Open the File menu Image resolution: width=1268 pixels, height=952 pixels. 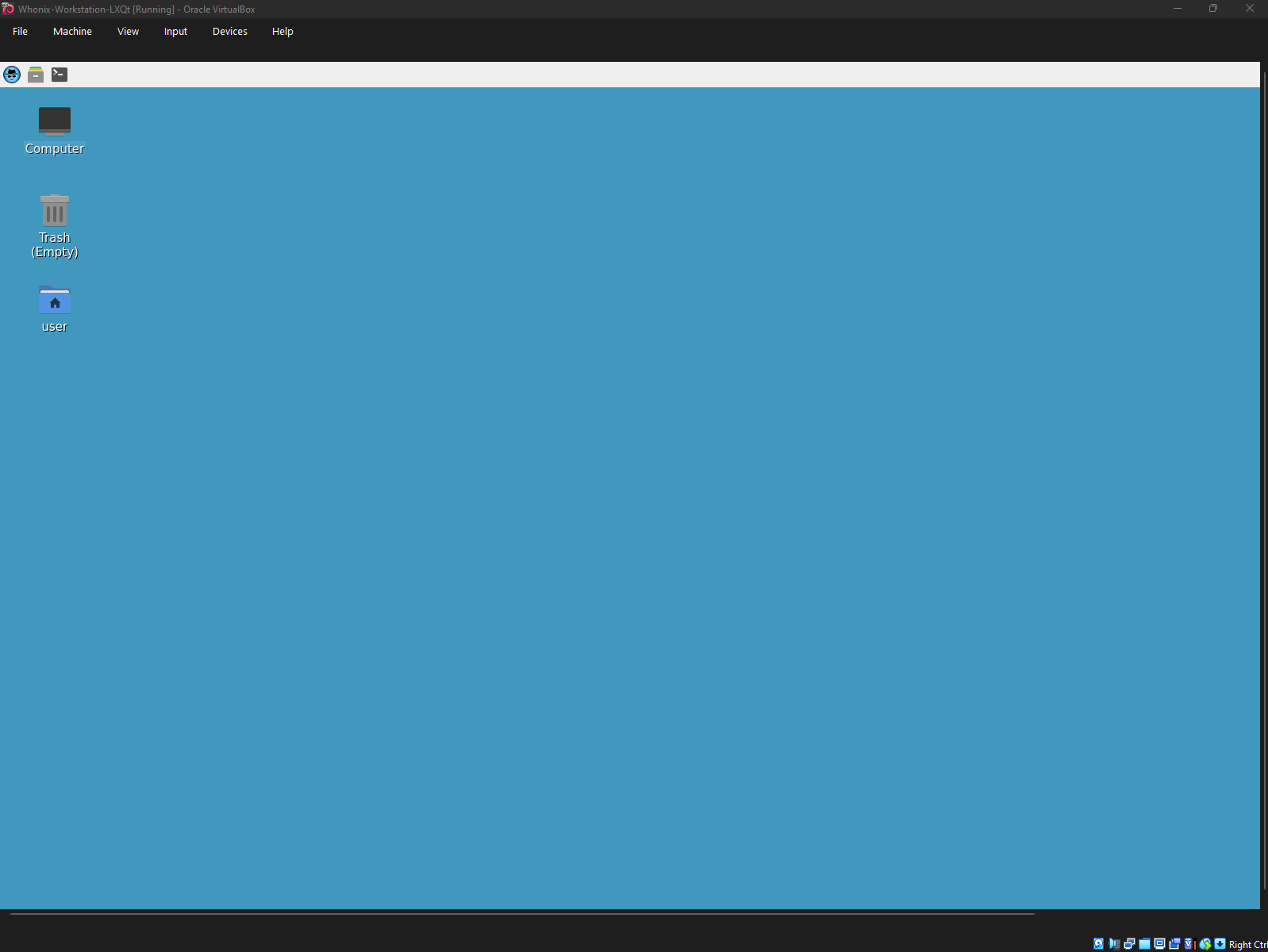(20, 32)
